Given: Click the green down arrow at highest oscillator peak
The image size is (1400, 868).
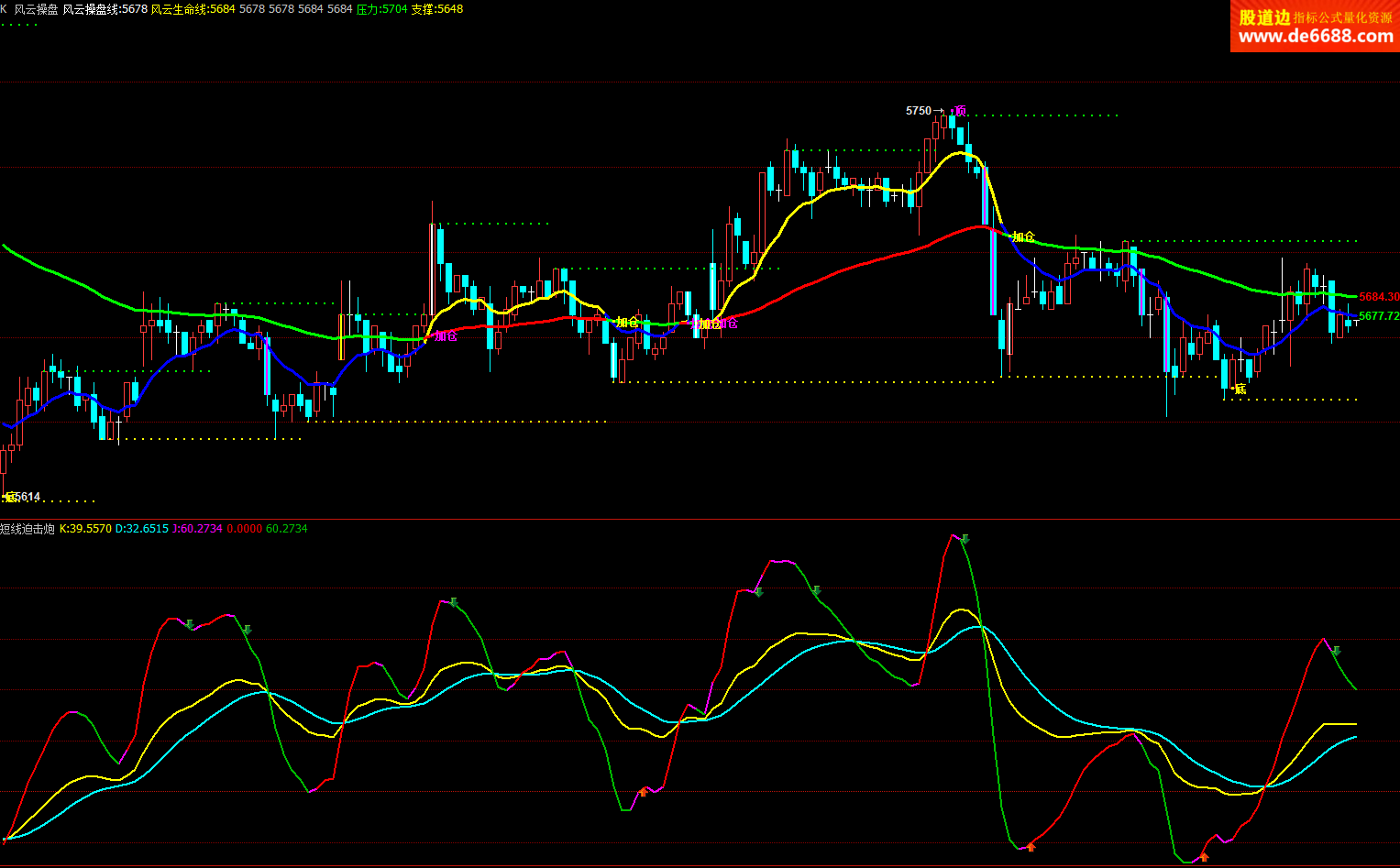Looking at the screenshot, I should pos(965,540).
